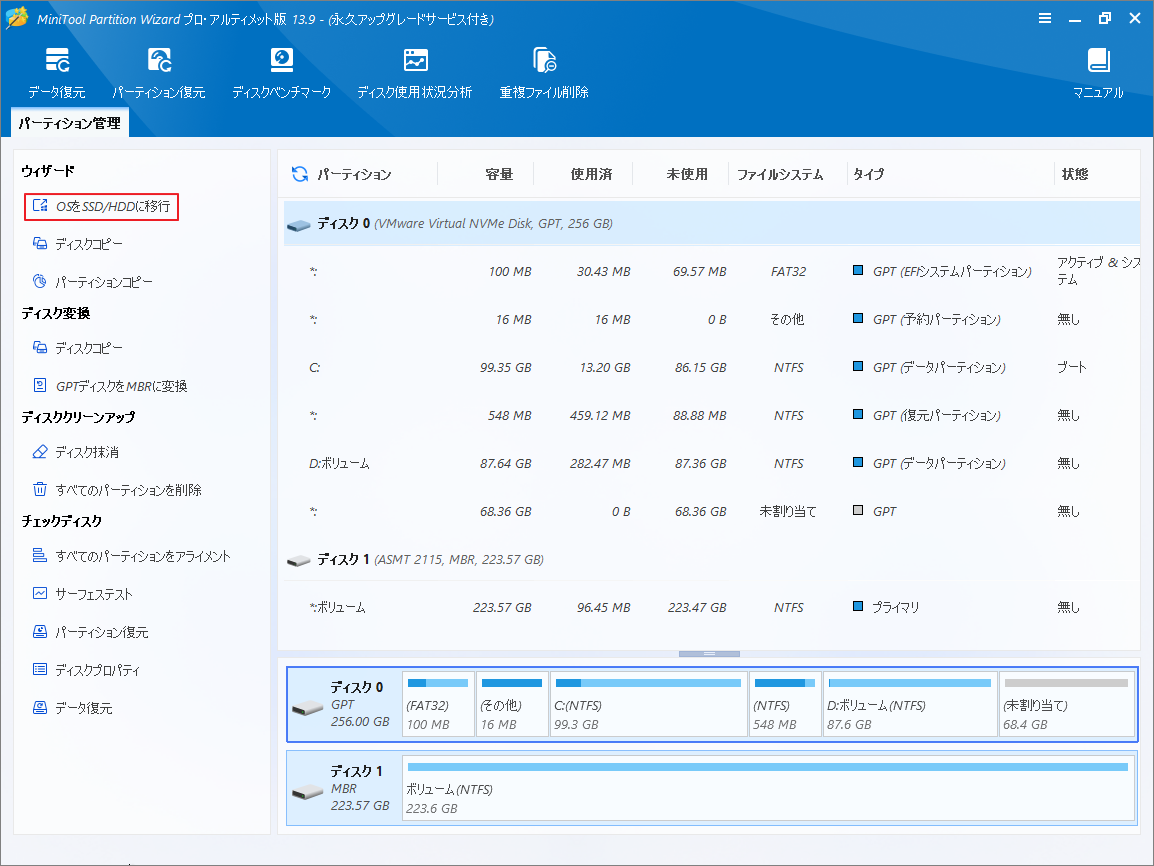
Task: Sort by 未使用 column header
Action: click(687, 174)
